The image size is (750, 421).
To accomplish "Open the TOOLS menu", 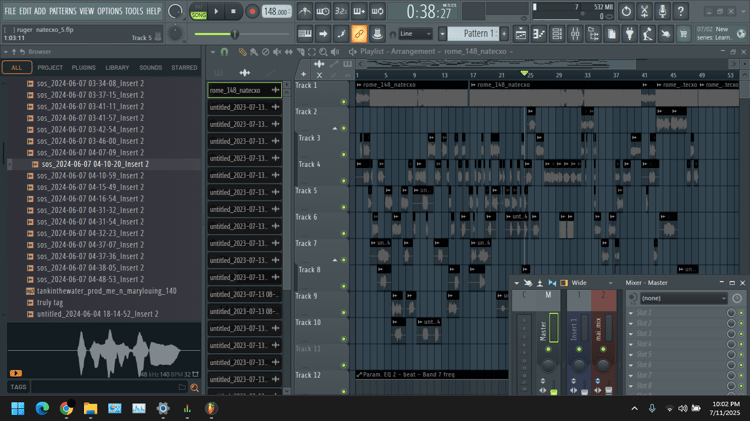I will click(134, 11).
